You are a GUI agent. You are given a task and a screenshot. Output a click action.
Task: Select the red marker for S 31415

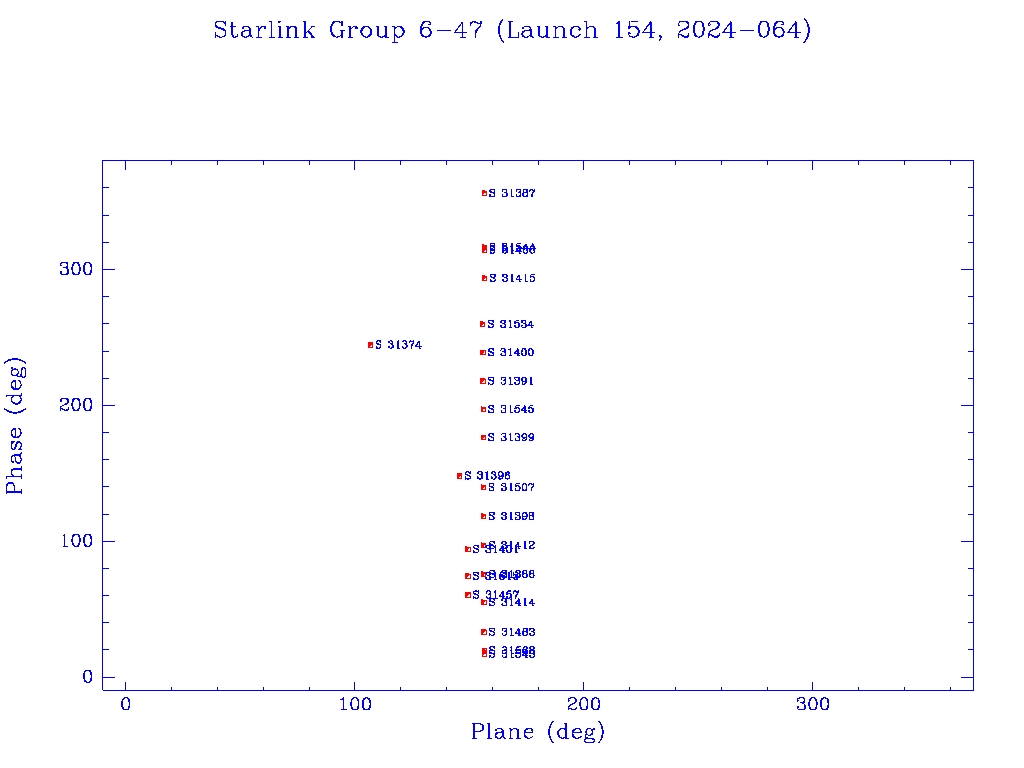click(485, 278)
